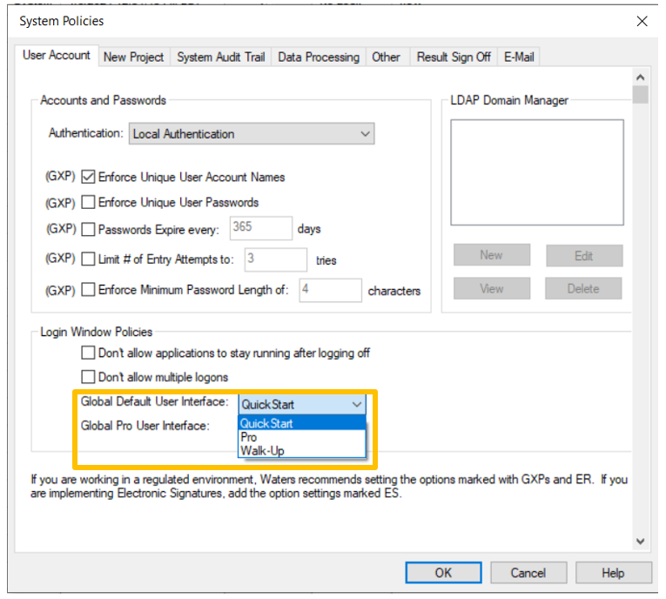Enable Enforce Unique User Passwords
Screen dimensions: 666x599
(x=89, y=202)
